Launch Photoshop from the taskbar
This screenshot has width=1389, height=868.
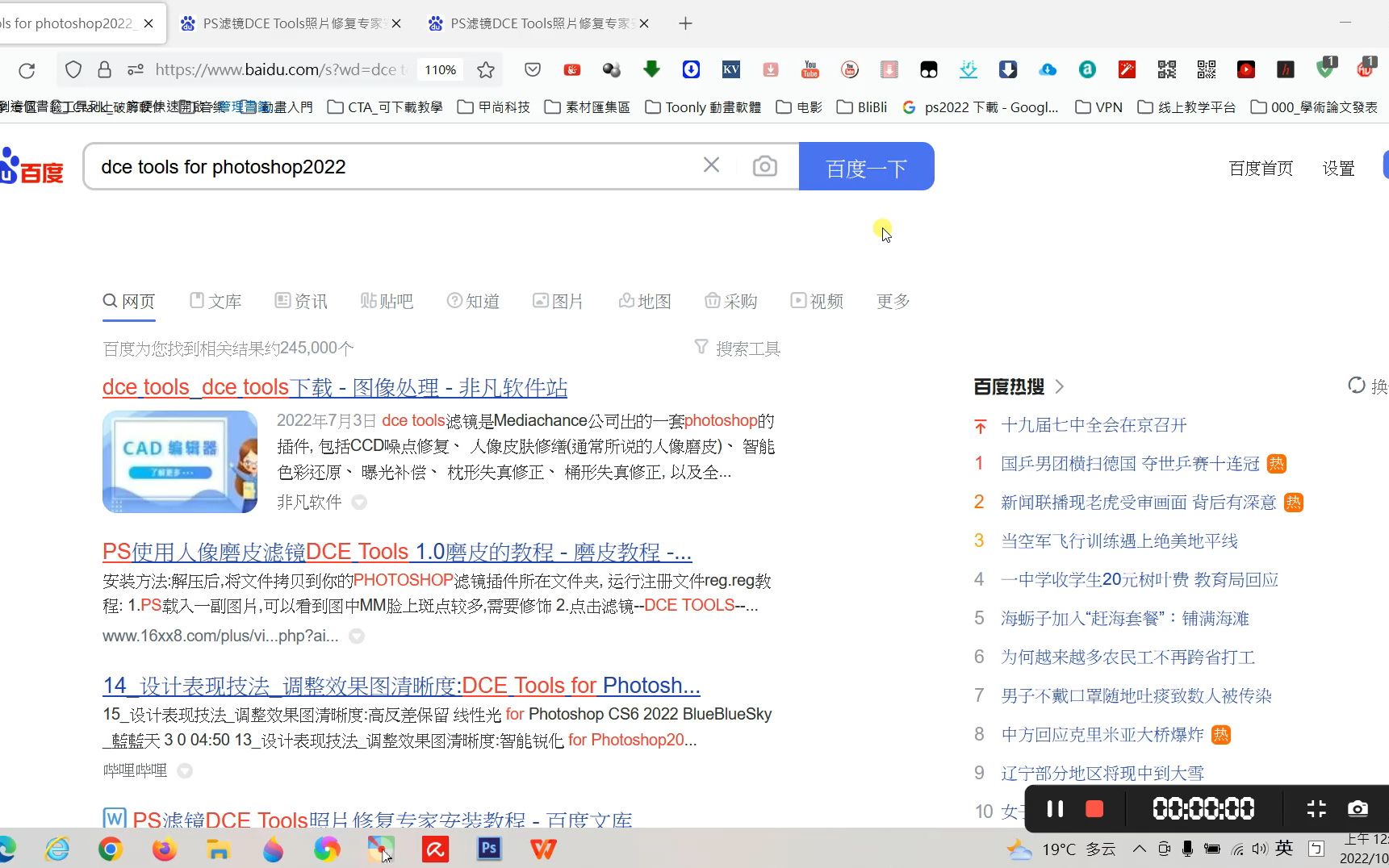[x=489, y=849]
